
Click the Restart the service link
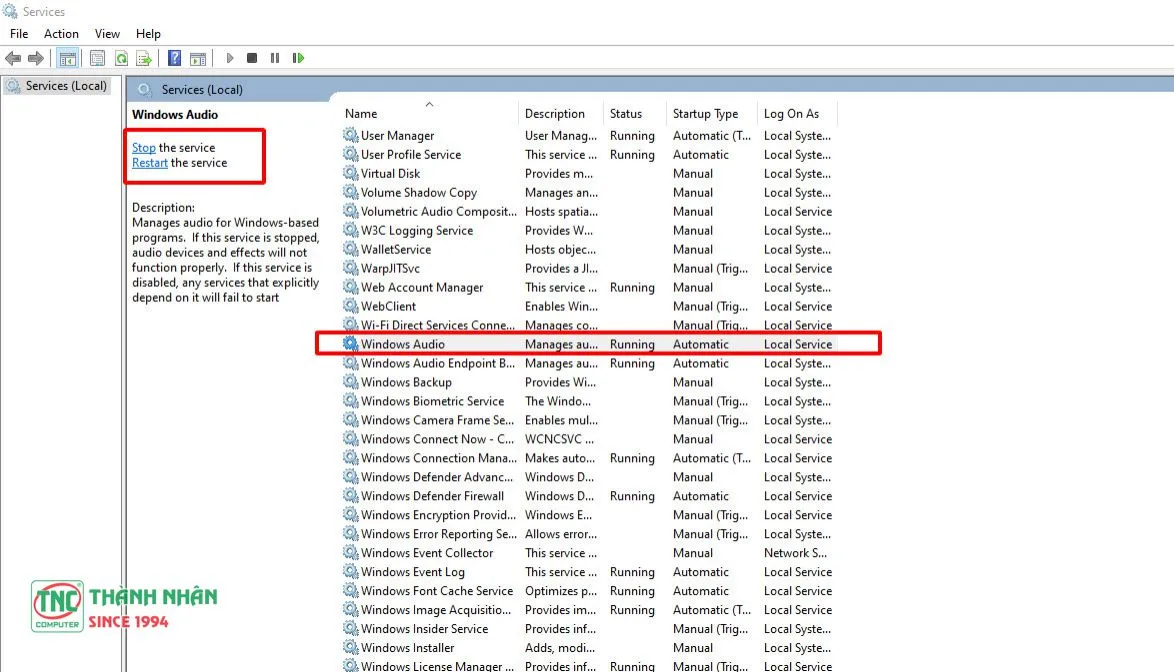[149, 162]
